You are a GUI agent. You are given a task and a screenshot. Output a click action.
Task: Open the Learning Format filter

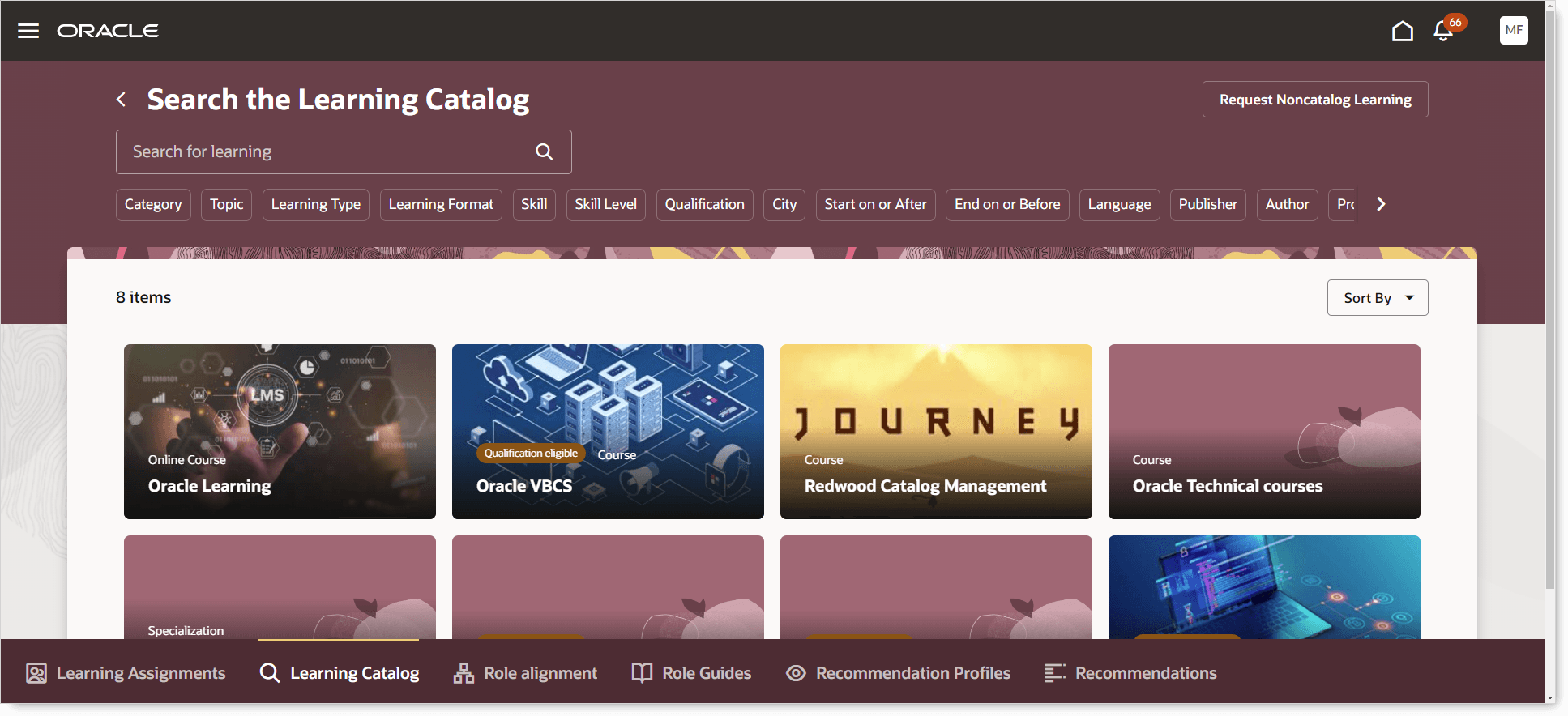pyautogui.click(x=441, y=205)
